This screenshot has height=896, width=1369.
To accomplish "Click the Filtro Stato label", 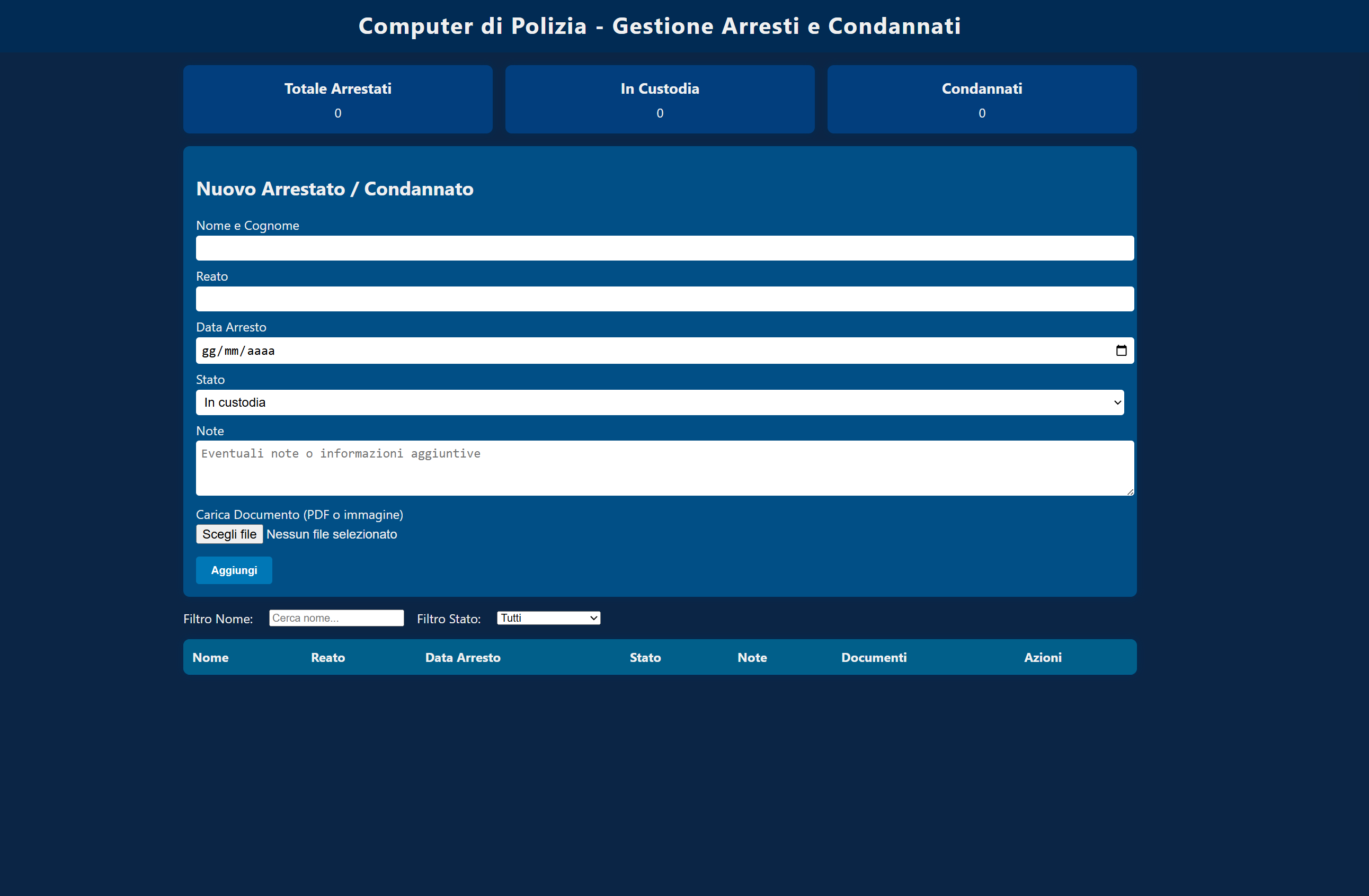I will 449,619.
